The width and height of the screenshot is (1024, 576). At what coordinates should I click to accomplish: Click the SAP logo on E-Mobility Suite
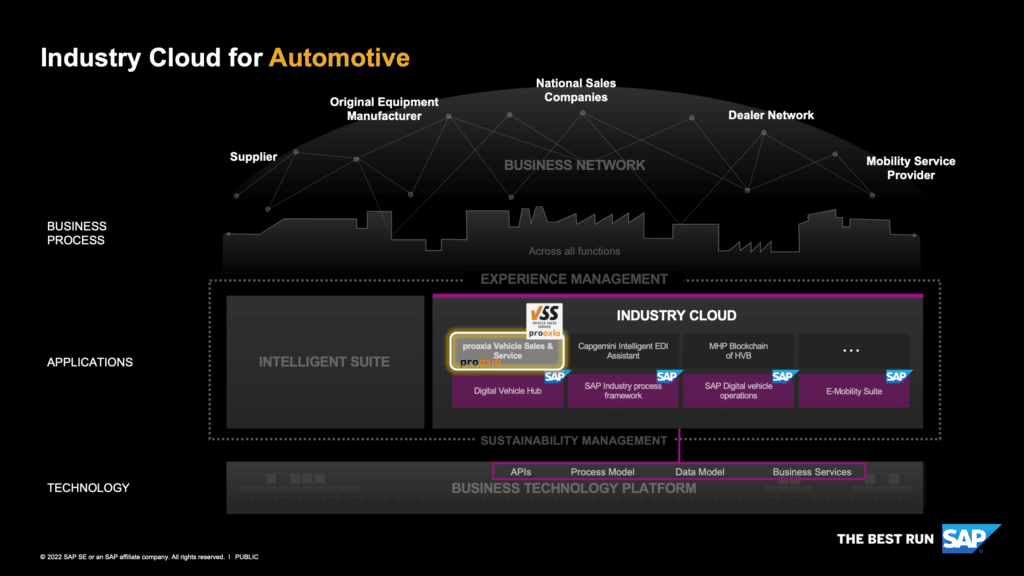point(897,377)
